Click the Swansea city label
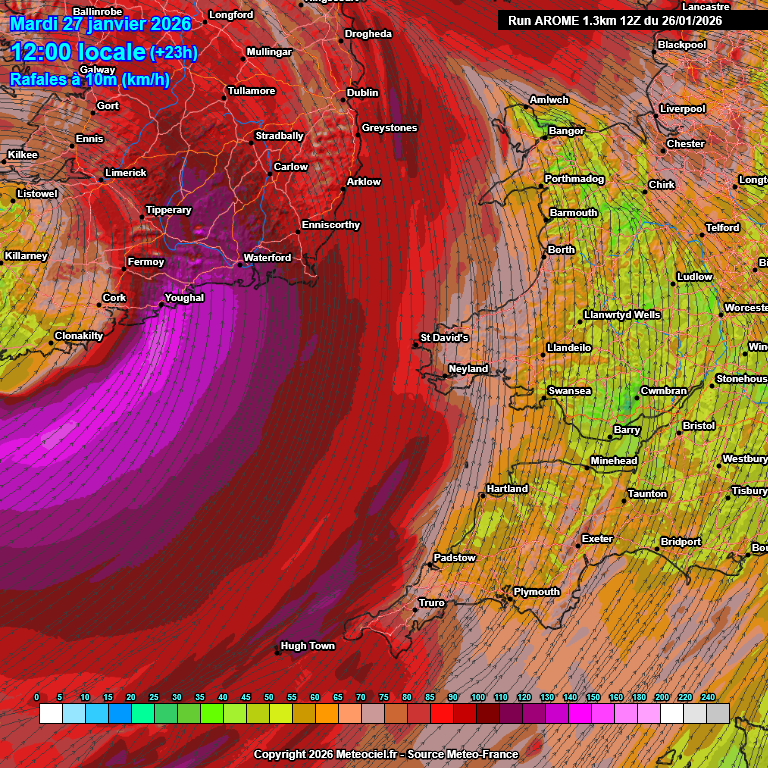Viewport: 768px width, 768px height. (570, 391)
